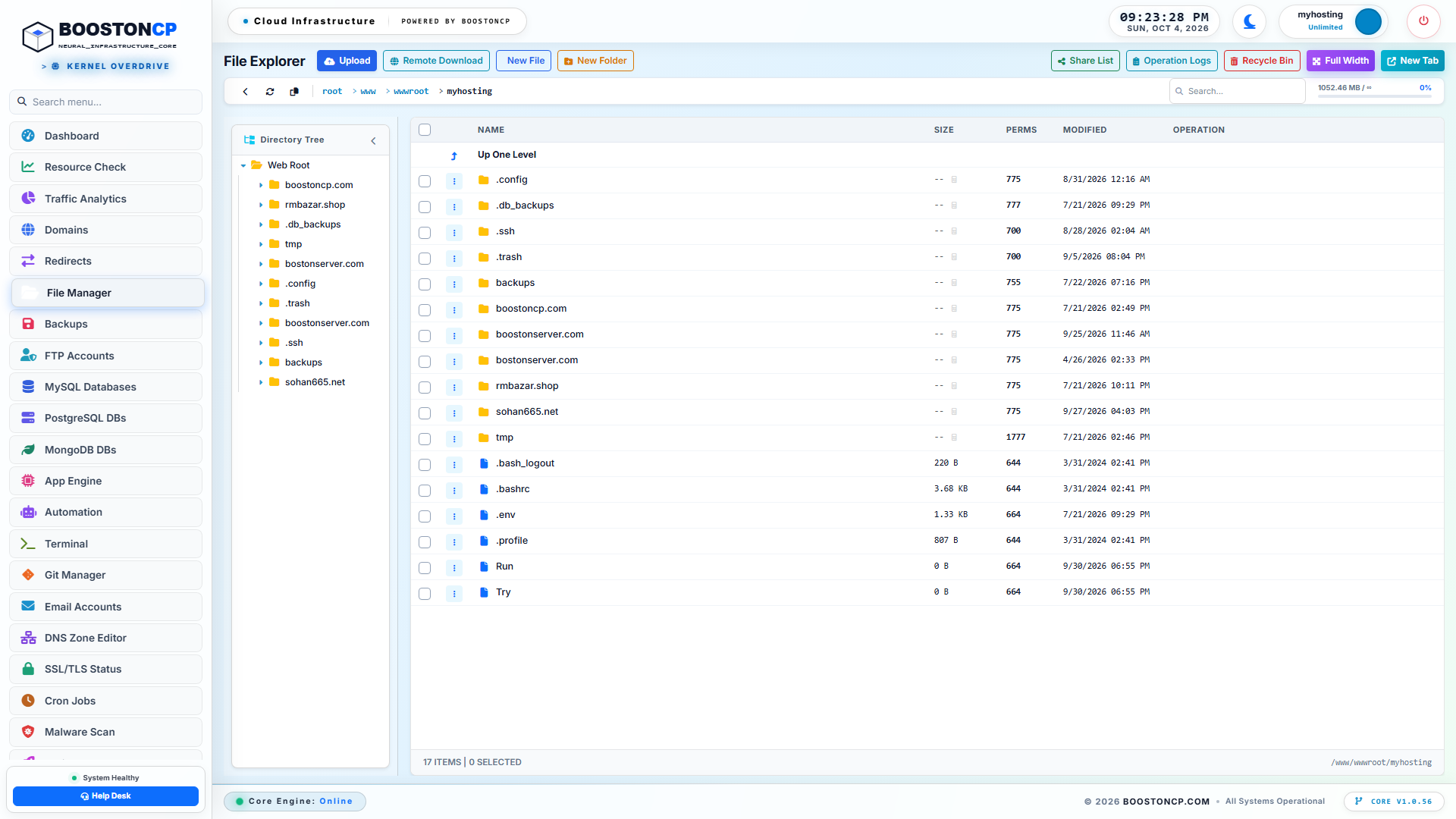Select the checkbox for .bashrc file
This screenshot has width=1456, height=819.
coord(425,490)
